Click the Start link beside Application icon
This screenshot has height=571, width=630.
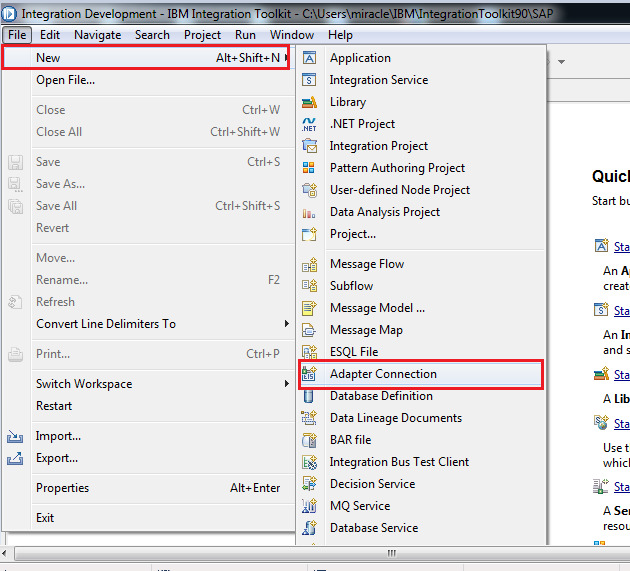(622, 246)
